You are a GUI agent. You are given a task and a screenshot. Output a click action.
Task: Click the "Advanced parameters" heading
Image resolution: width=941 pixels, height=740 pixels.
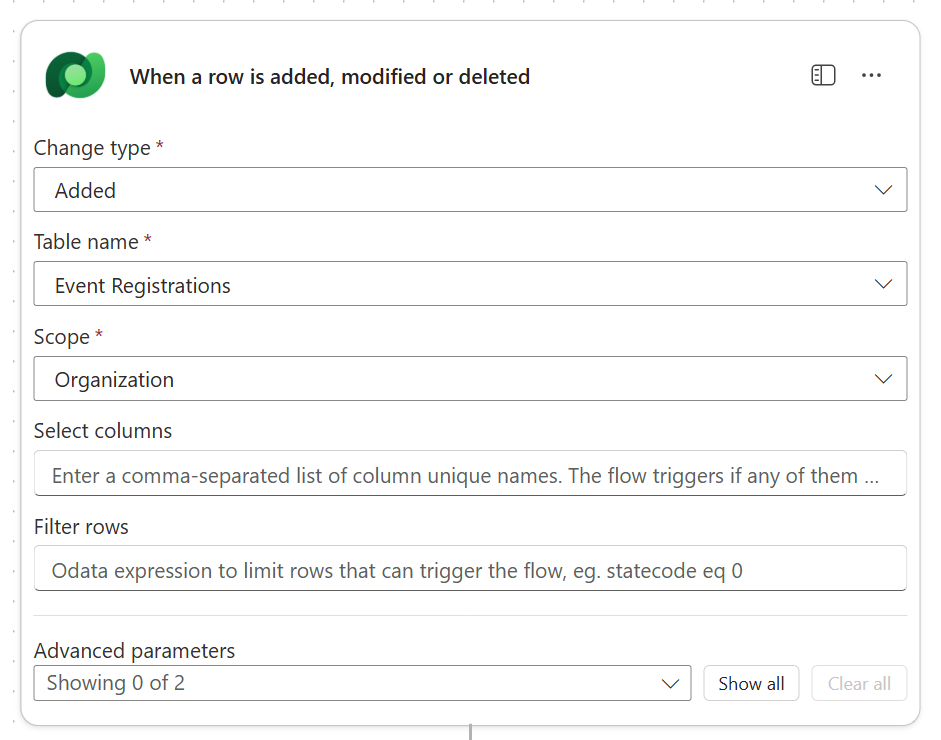pos(134,651)
